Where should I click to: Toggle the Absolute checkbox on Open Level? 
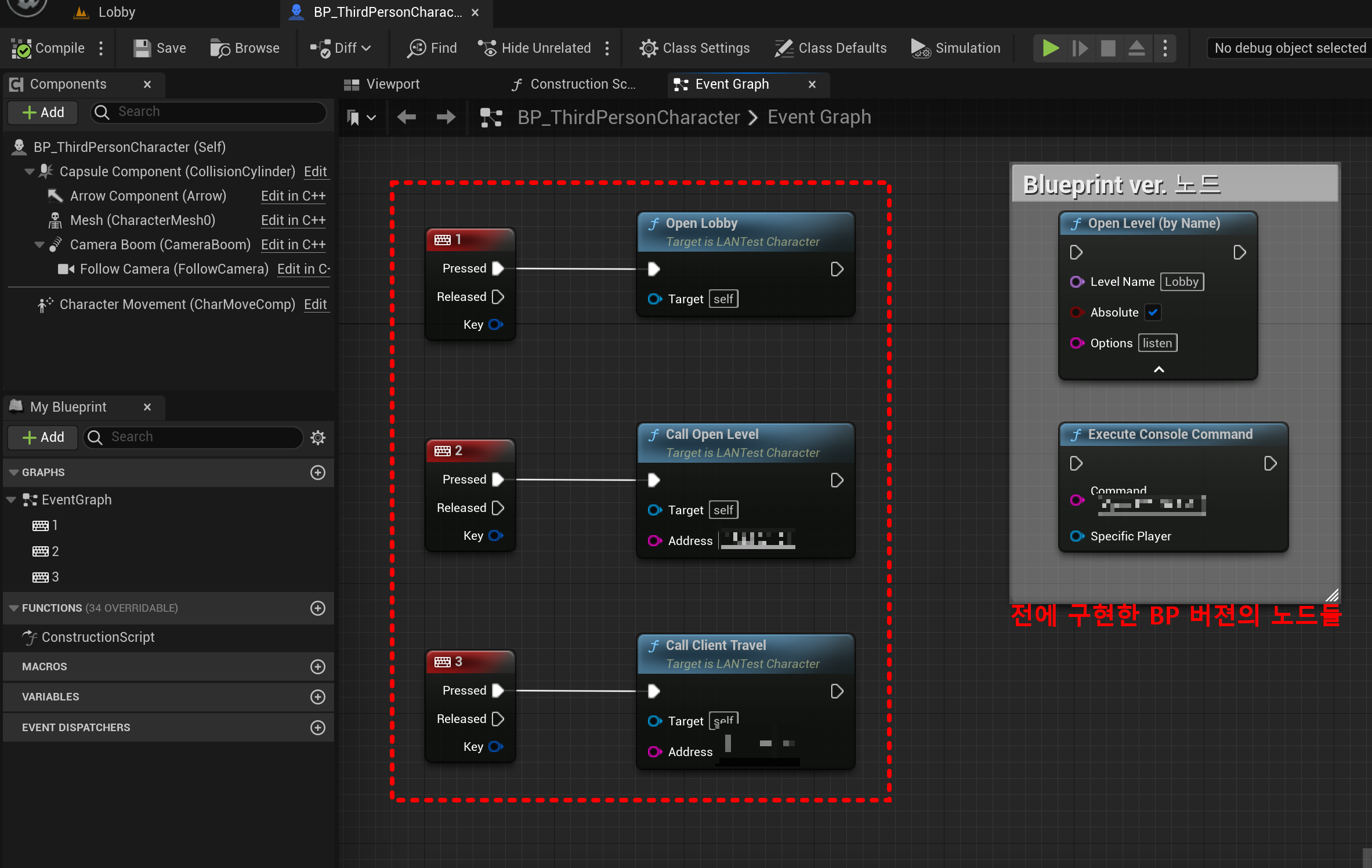click(x=1153, y=313)
